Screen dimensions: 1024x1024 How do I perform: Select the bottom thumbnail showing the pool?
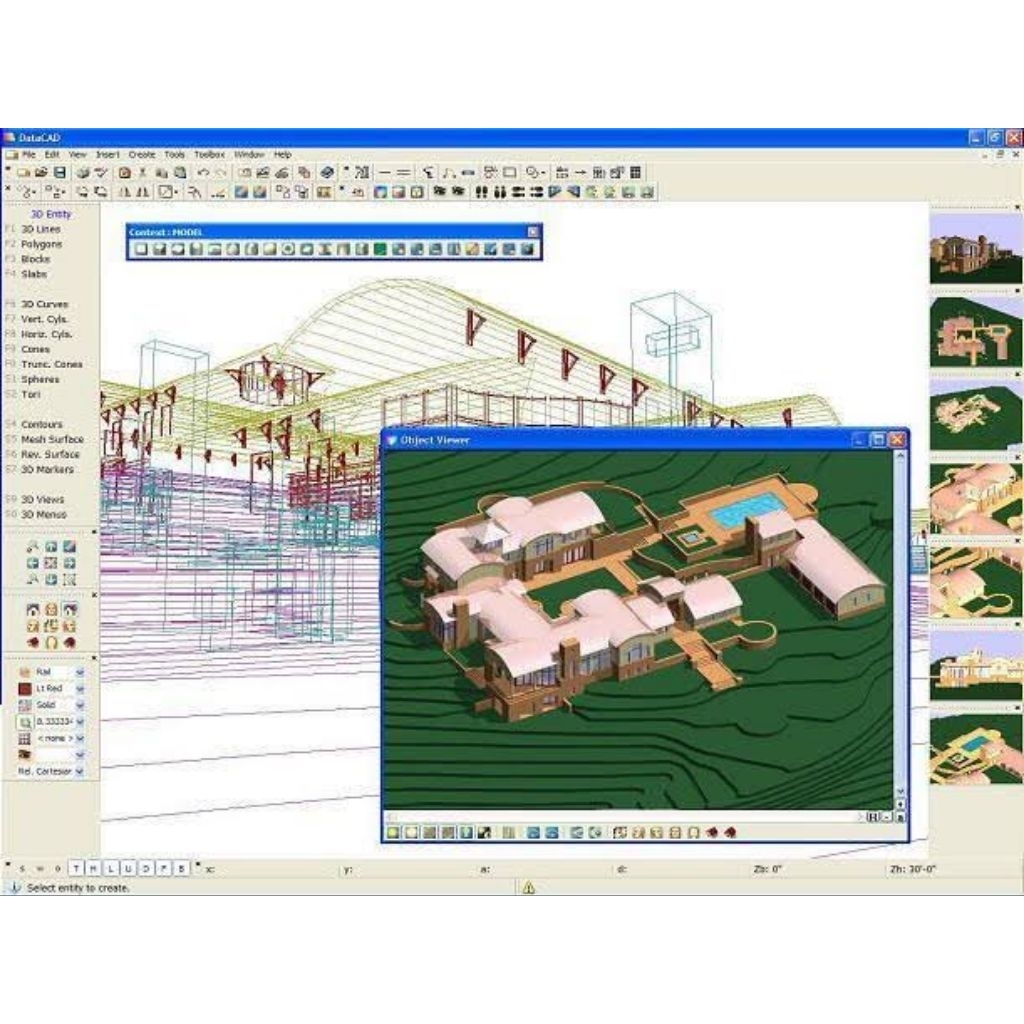click(975, 748)
